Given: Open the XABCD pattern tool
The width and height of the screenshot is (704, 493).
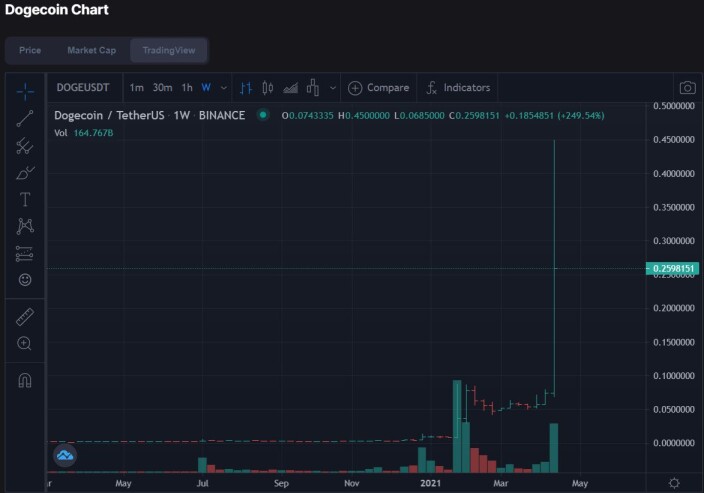Looking at the screenshot, I should coord(25,226).
